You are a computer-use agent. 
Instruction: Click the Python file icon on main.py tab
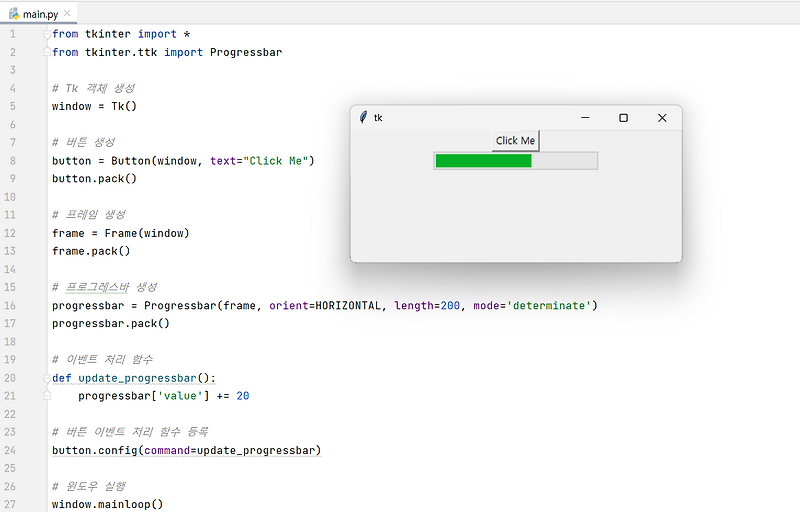pyautogui.click(x=14, y=14)
